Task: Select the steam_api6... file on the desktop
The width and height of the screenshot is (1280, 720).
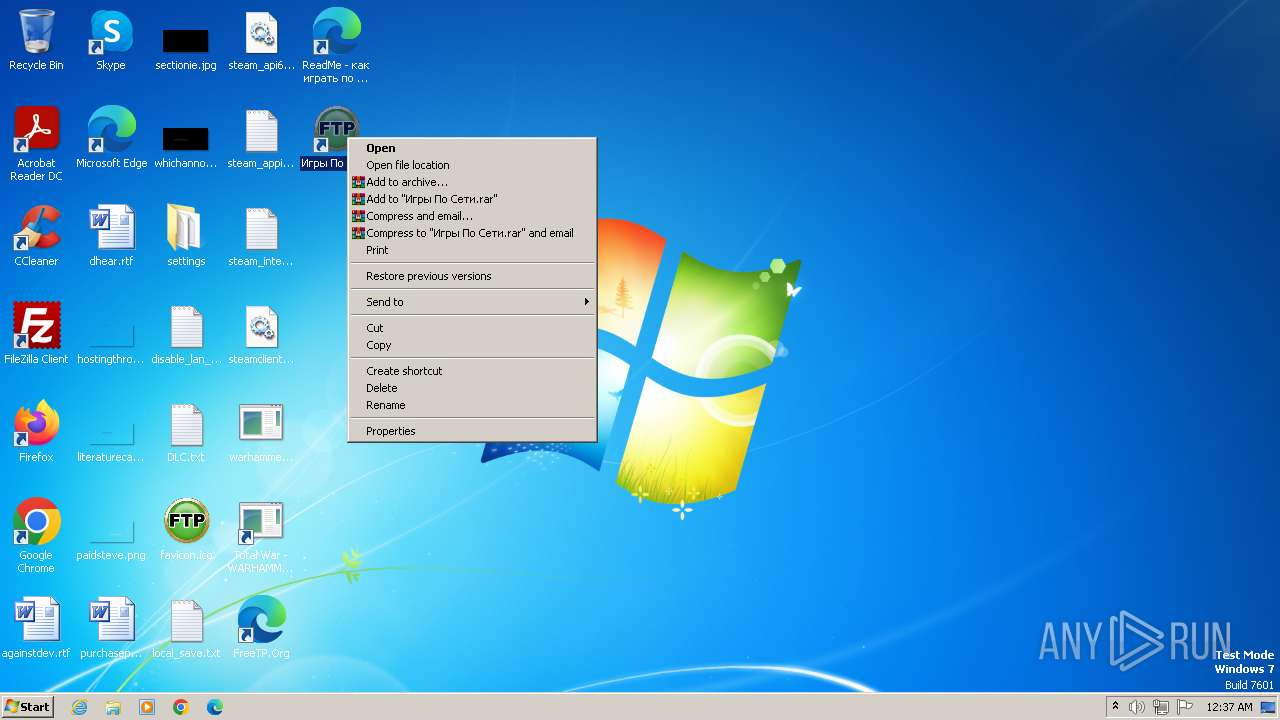Action: [261, 40]
